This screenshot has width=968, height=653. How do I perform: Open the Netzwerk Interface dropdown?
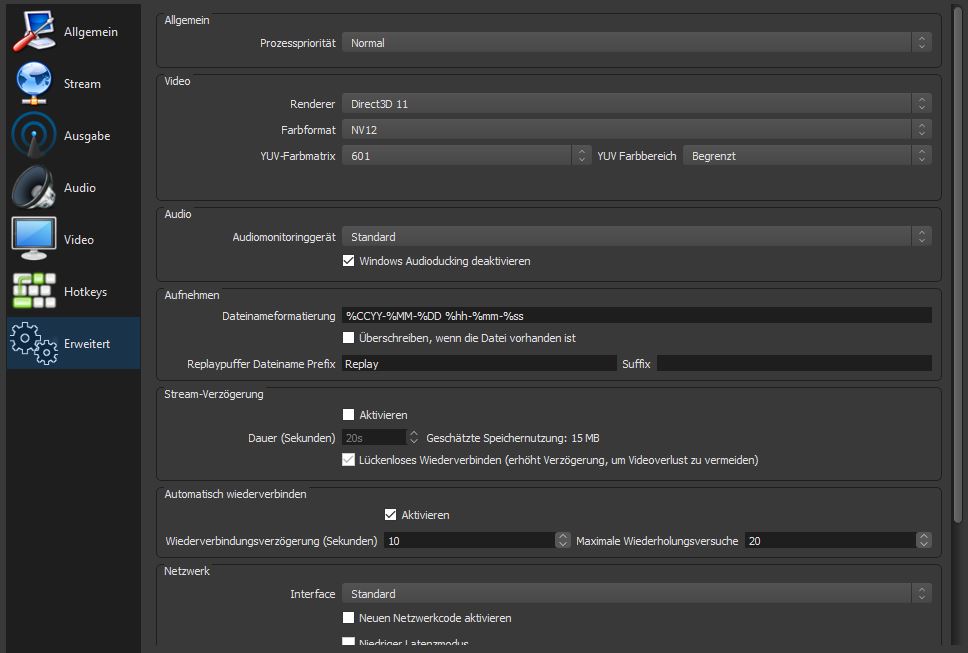pyautogui.click(x=636, y=593)
